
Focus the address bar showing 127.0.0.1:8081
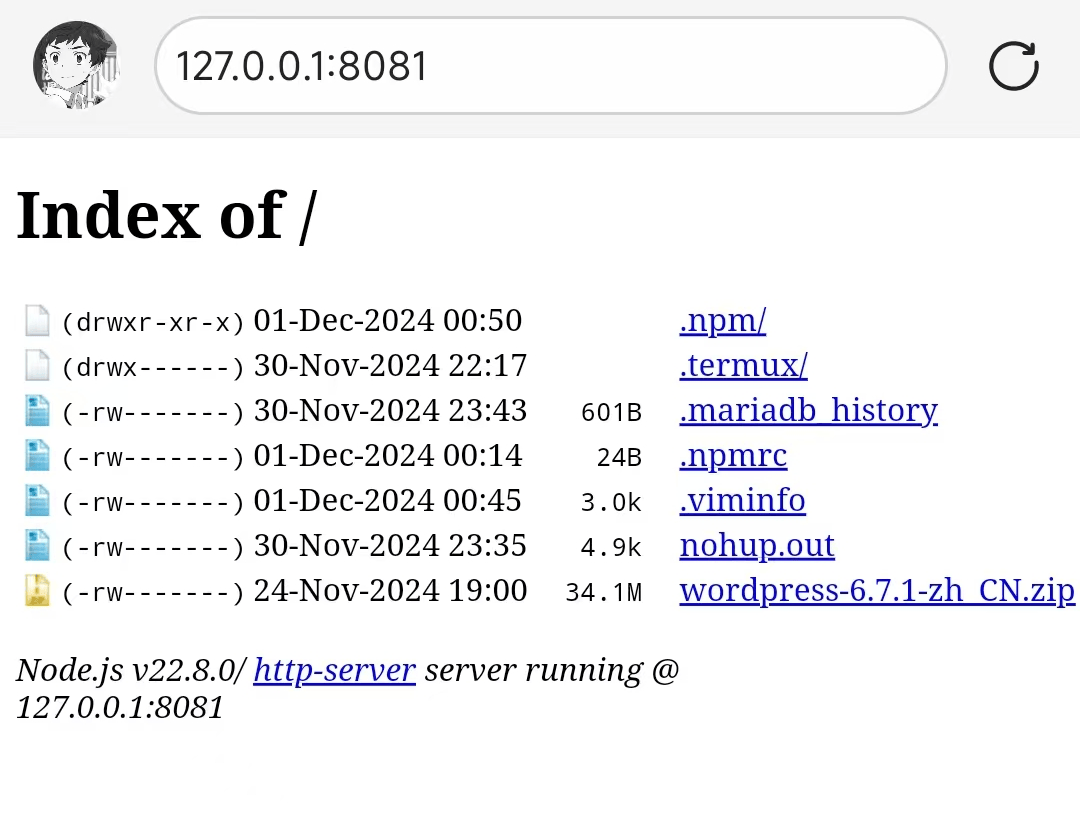550,66
